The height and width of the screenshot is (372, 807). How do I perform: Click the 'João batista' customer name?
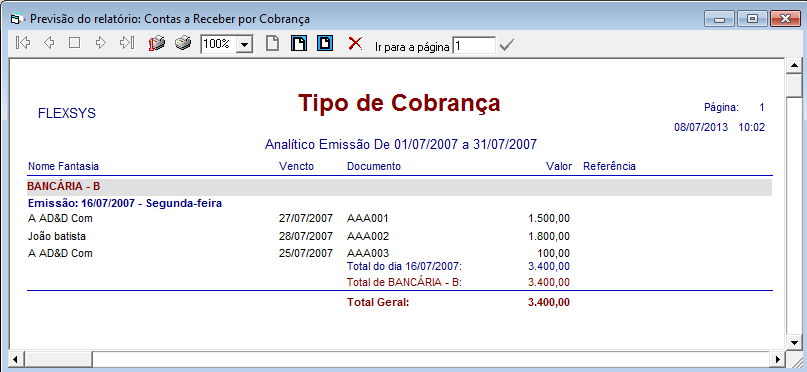point(57,236)
